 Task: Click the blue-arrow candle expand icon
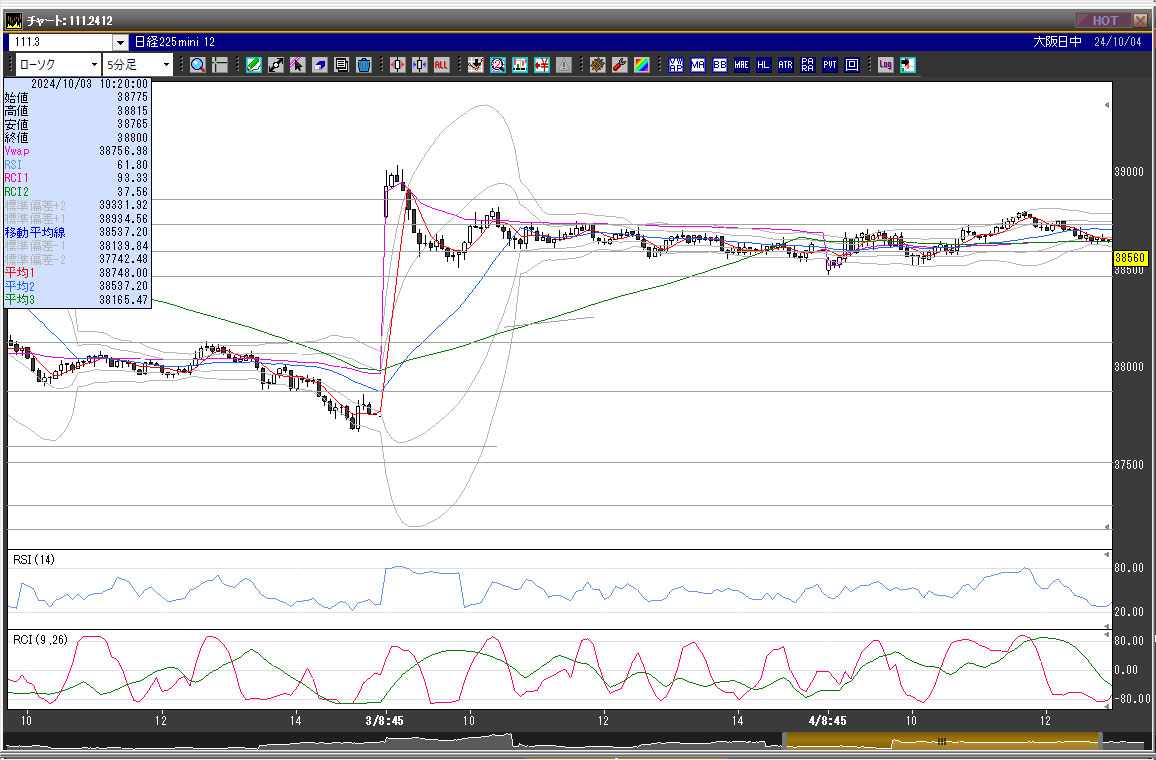[x=419, y=65]
